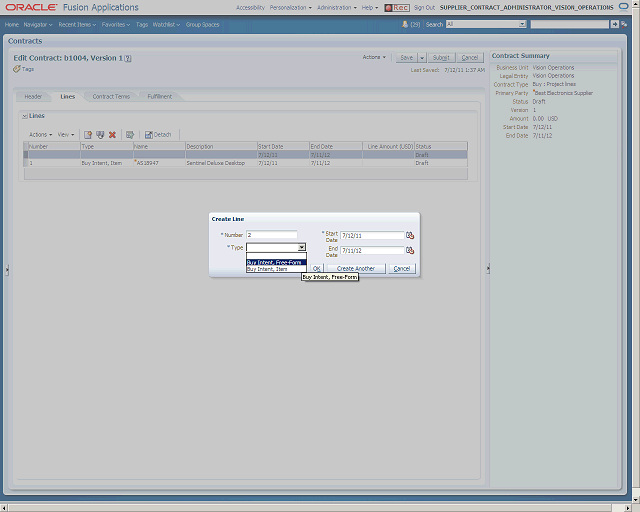Click the add line icon in Lines toolbar
This screenshot has height=512, width=640.
(x=87, y=135)
